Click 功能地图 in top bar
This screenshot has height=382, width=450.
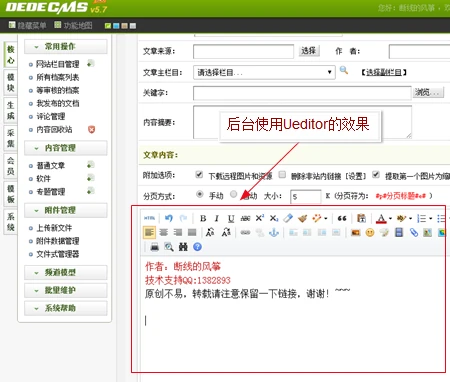pos(73,25)
